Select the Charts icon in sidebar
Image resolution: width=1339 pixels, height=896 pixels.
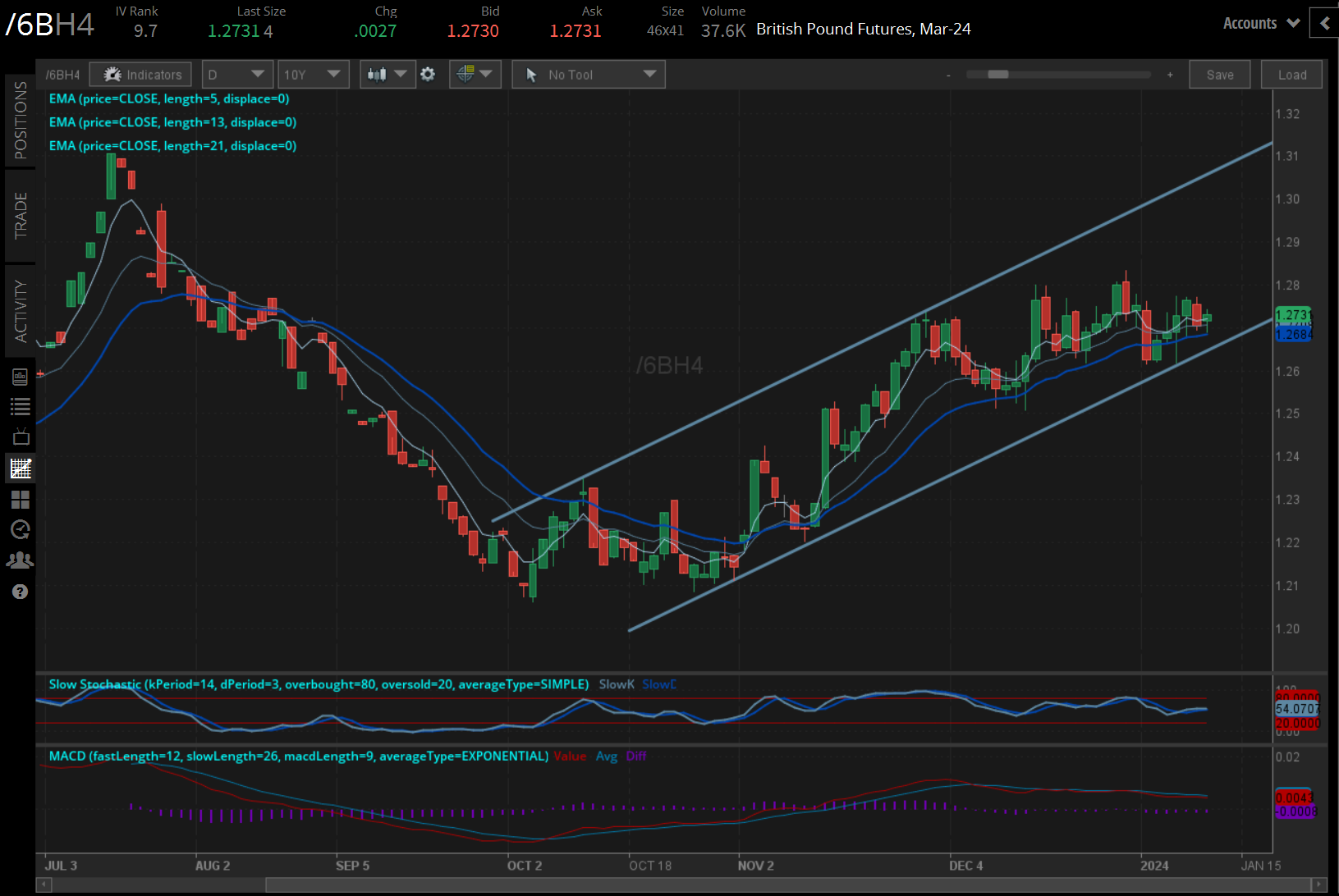click(21, 469)
